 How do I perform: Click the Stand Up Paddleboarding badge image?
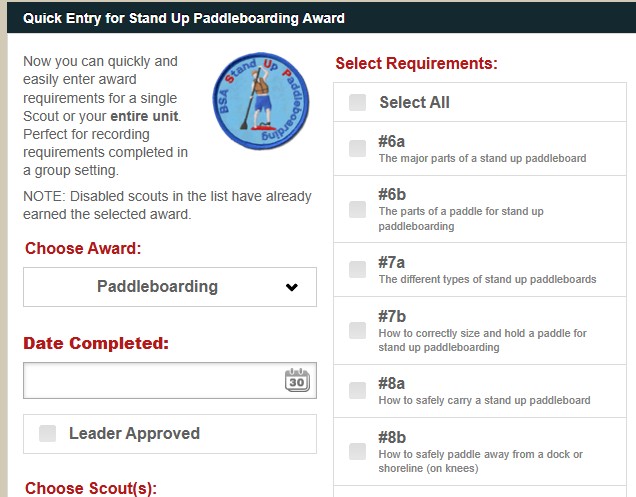coord(261,101)
